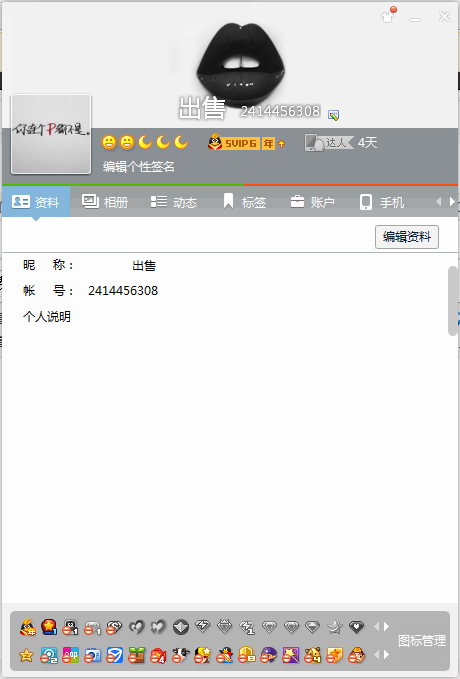Click the edit remark pencil icon beside the QQ number
Viewport: 460px width, 679px height.
coord(333,115)
